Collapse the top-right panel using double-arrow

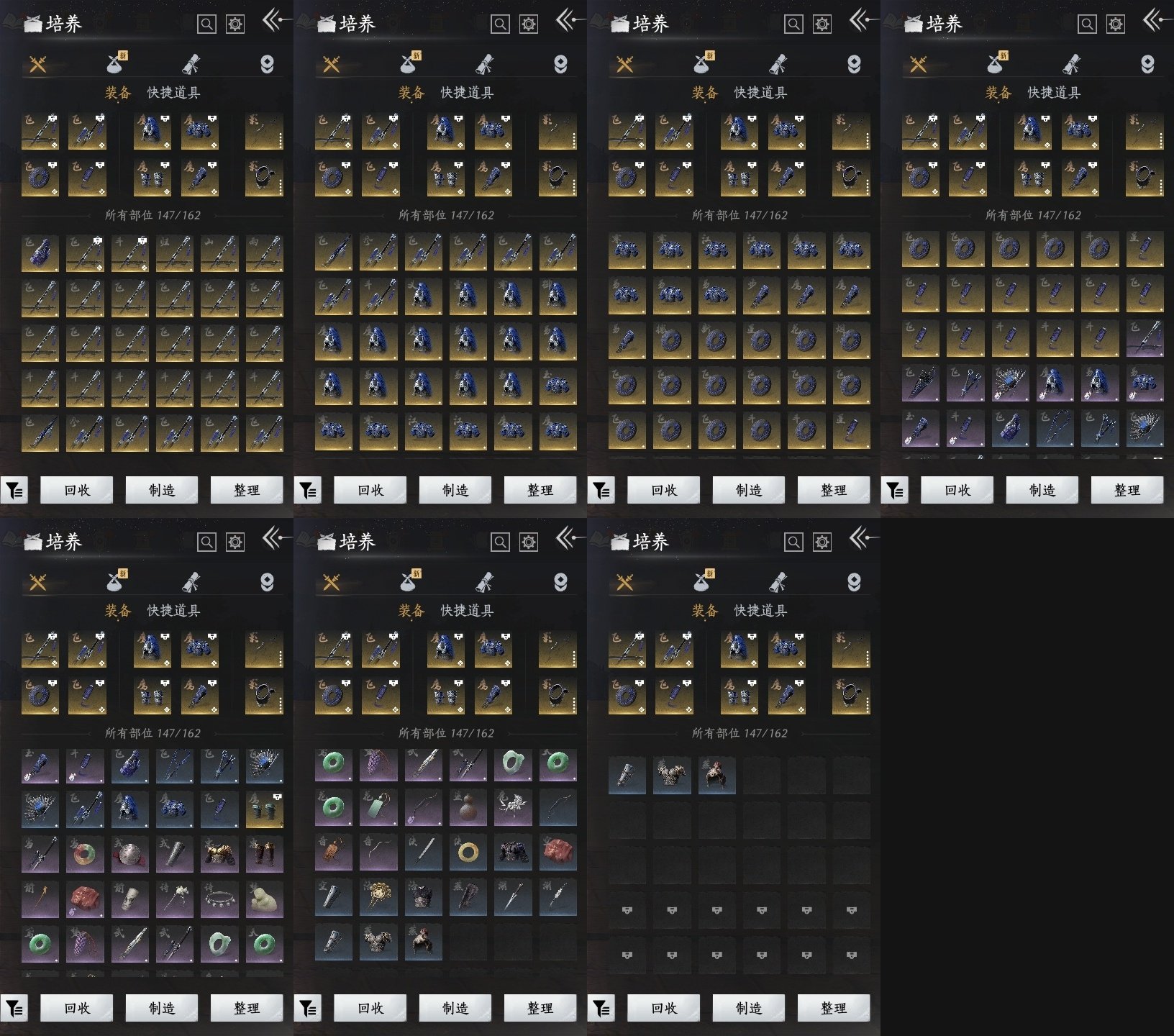coord(1155,20)
